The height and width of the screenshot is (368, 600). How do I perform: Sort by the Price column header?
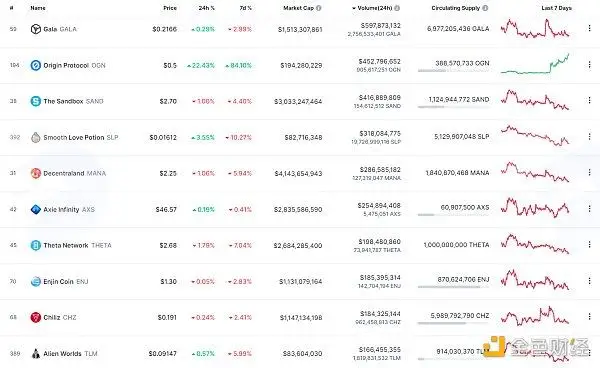pyautogui.click(x=170, y=8)
